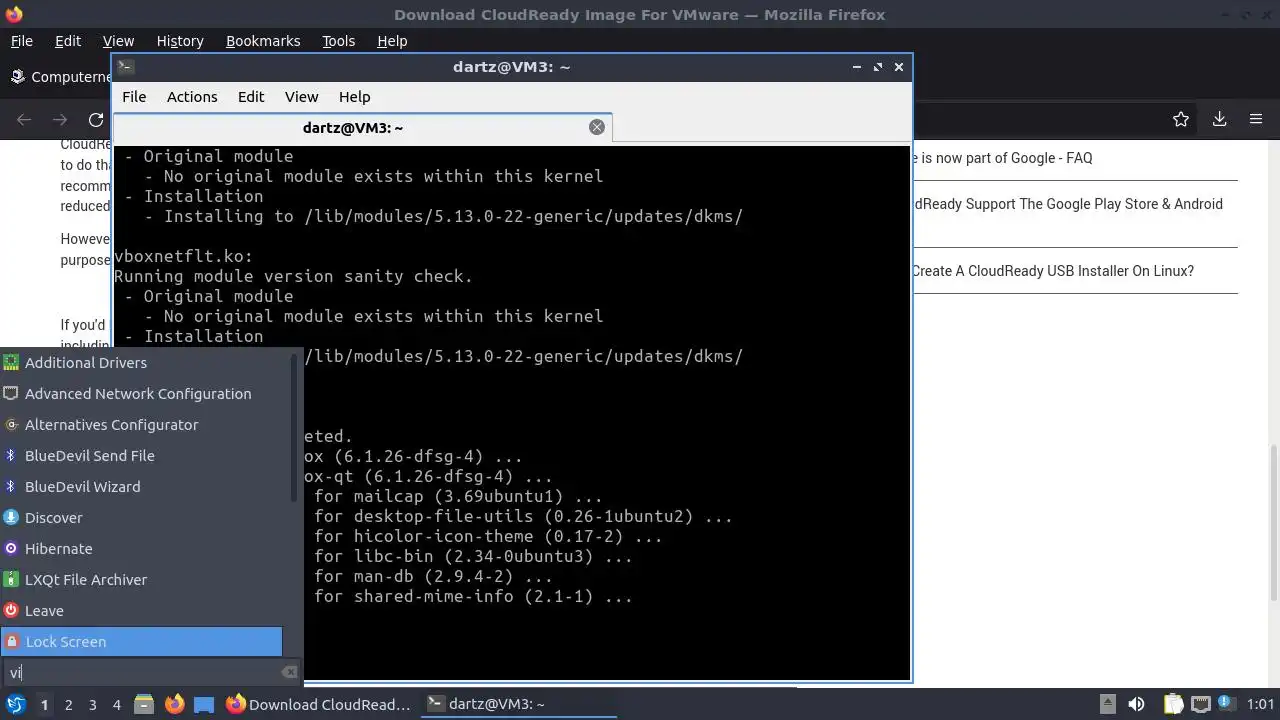Viewport: 1280px width, 720px height.
Task: Open Firefox History menu
Action: [180, 41]
